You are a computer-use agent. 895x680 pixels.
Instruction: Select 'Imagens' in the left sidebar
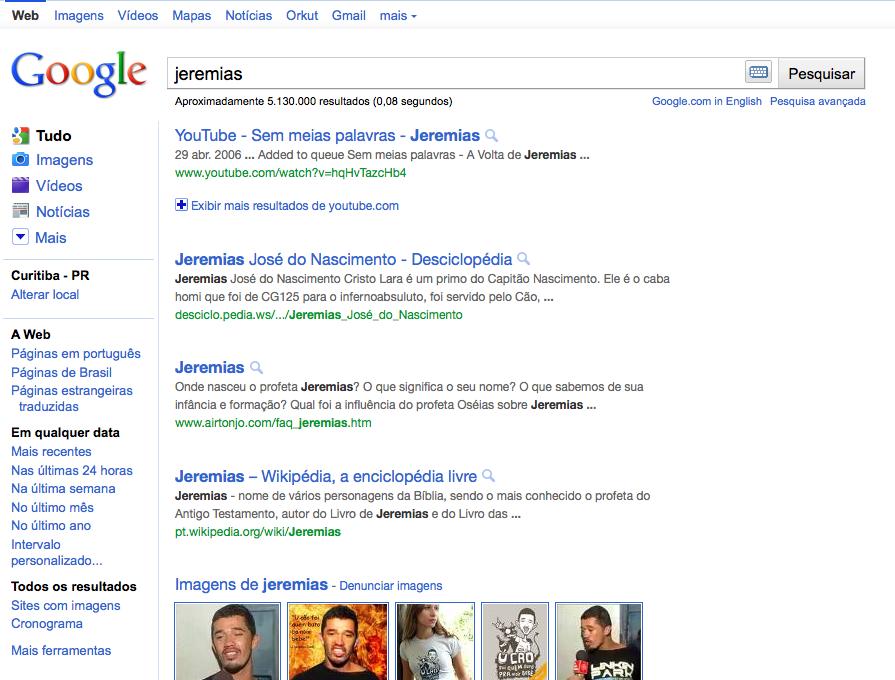click(x=64, y=160)
